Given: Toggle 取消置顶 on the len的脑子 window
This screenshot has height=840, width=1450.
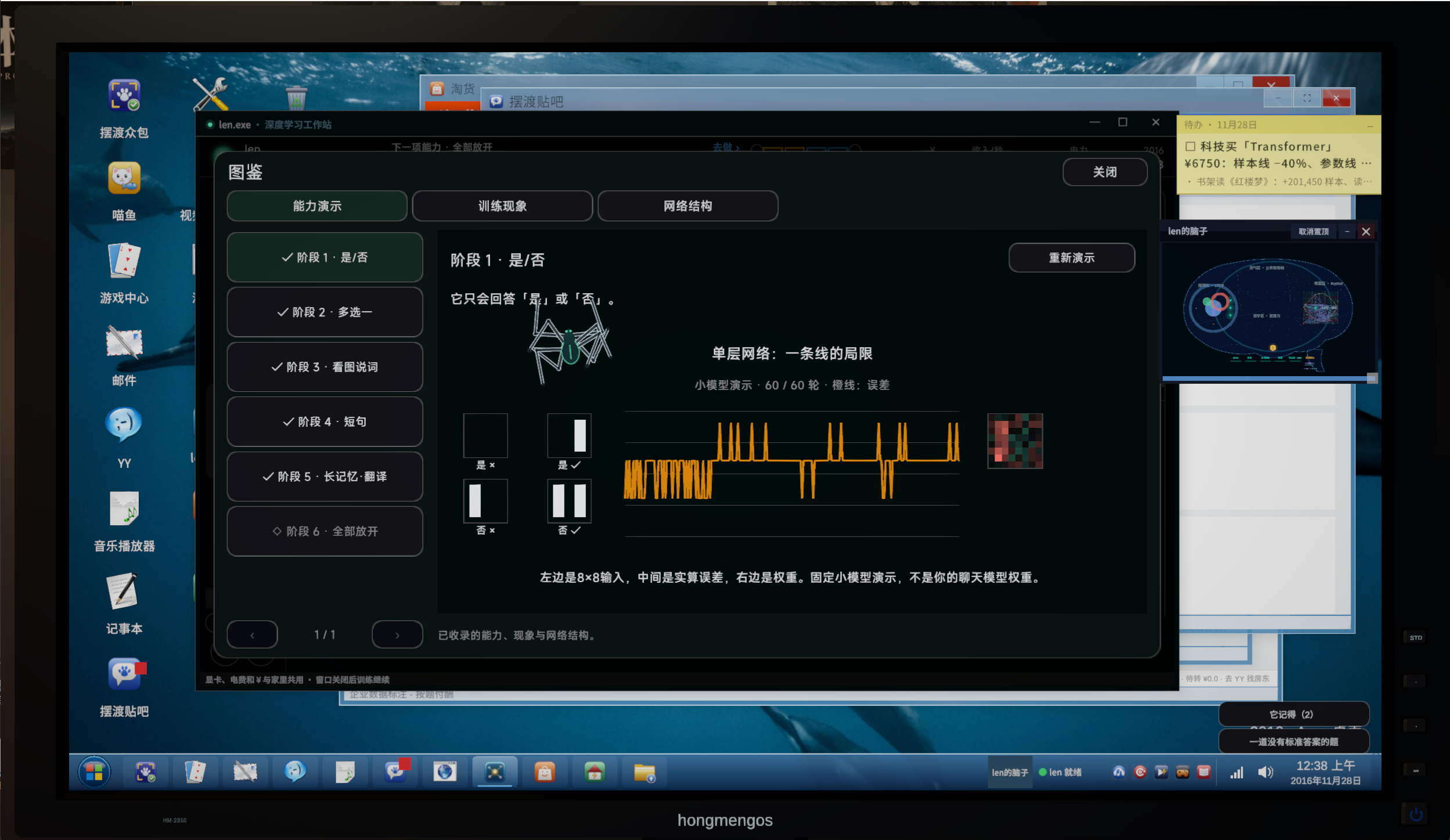Looking at the screenshot, I should click(x=1313, y=231).
